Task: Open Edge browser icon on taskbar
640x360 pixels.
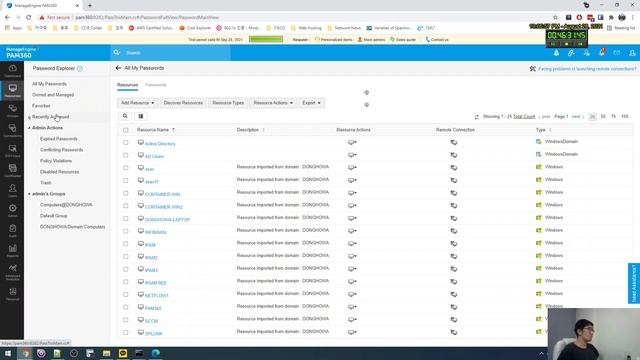Action: [x=156, y=353]
